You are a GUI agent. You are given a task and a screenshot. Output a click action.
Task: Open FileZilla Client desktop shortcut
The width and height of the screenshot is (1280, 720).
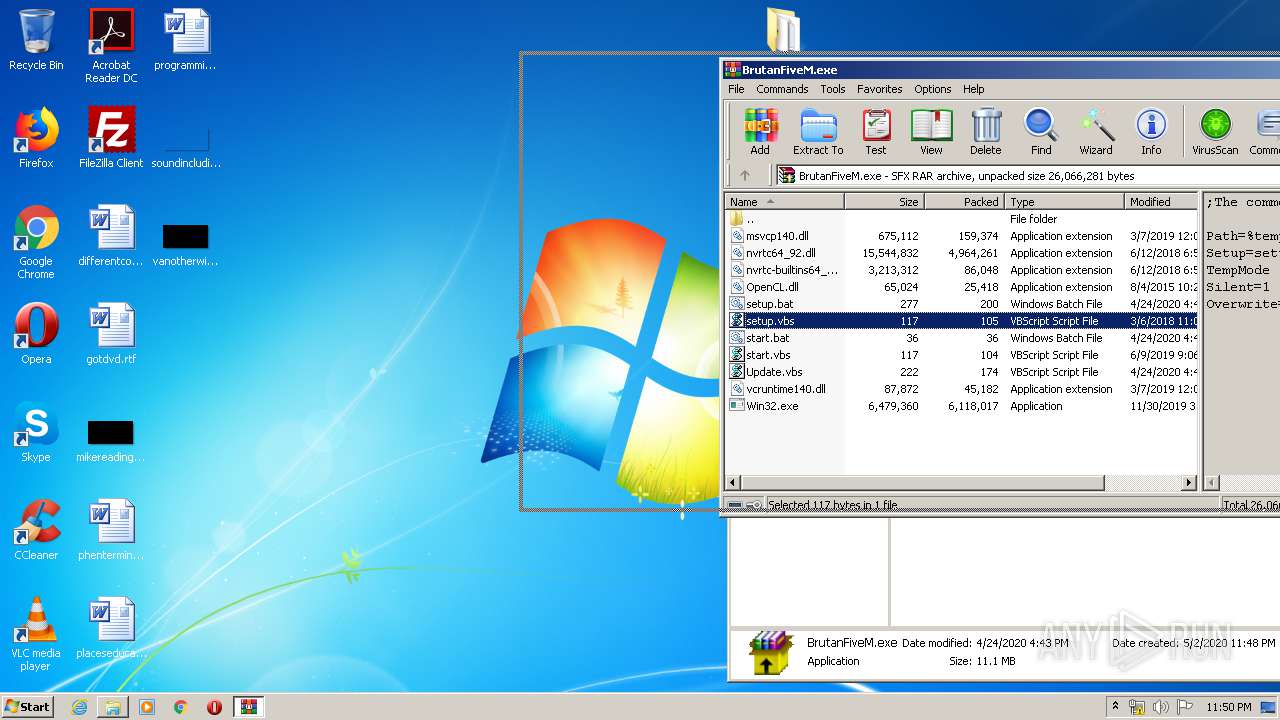[111, 138]
